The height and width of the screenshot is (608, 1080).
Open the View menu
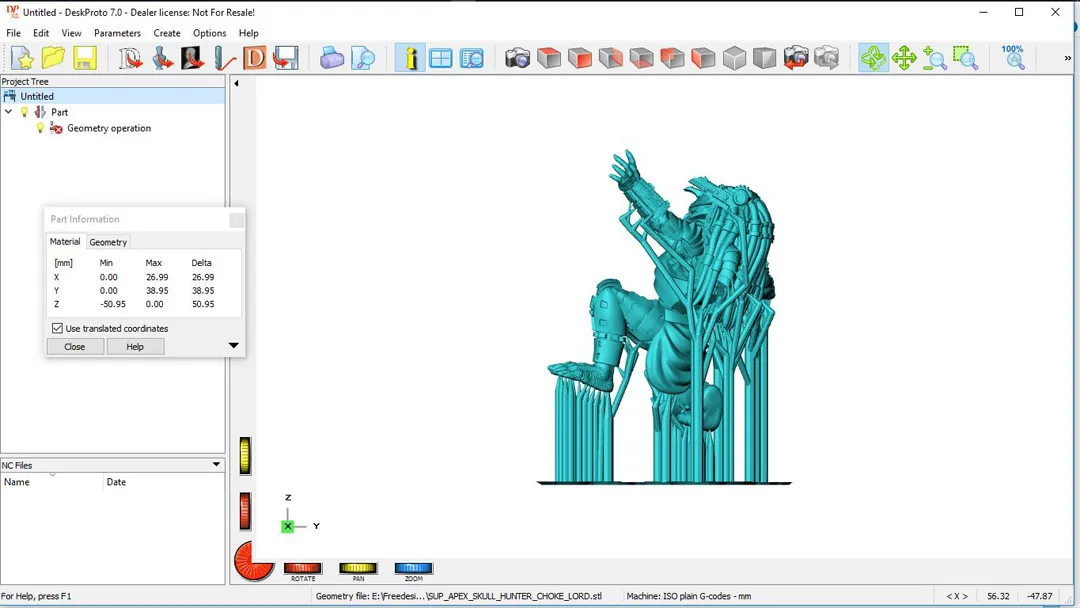click(71, 33)
